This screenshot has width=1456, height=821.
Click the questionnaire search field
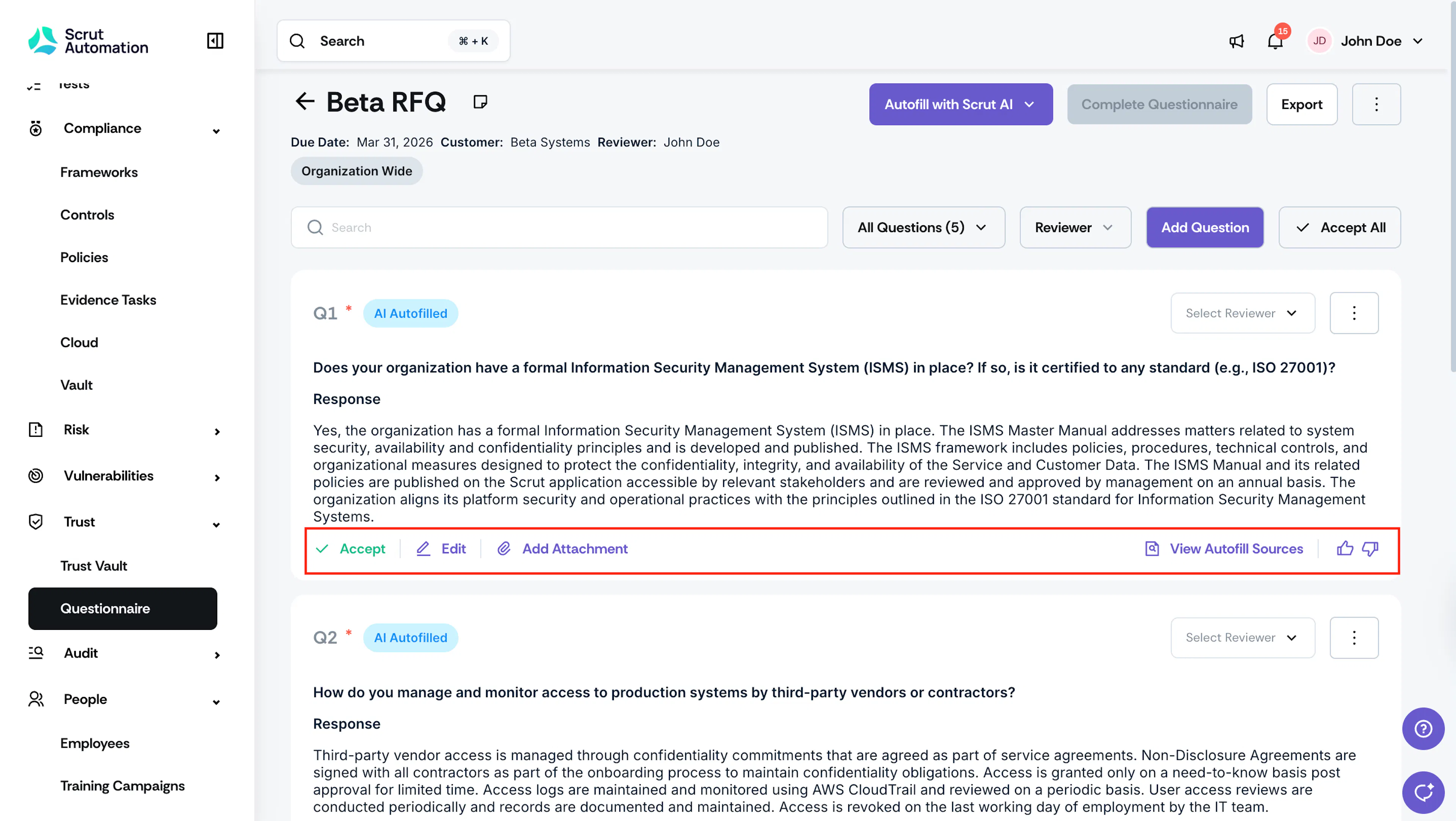(x=559, y=227)
